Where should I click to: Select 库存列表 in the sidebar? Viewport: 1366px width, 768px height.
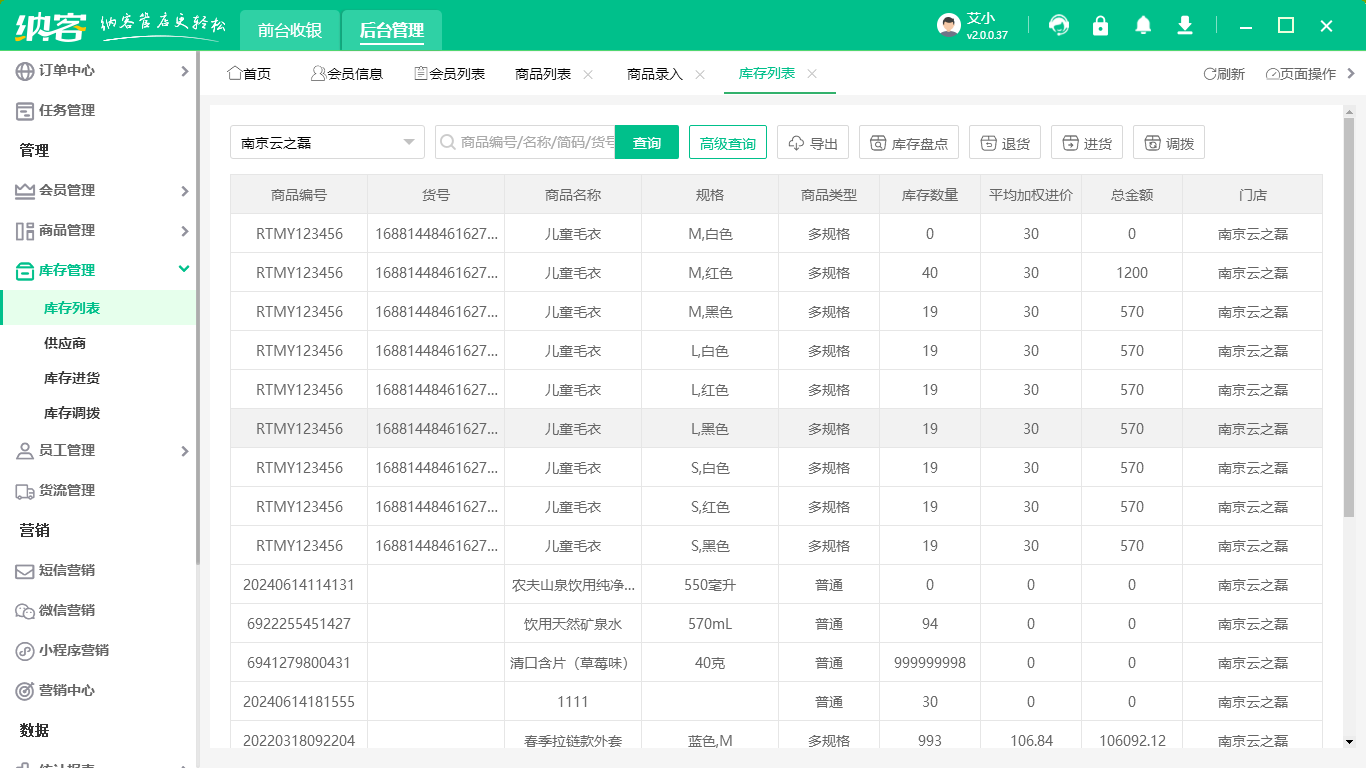98,308
